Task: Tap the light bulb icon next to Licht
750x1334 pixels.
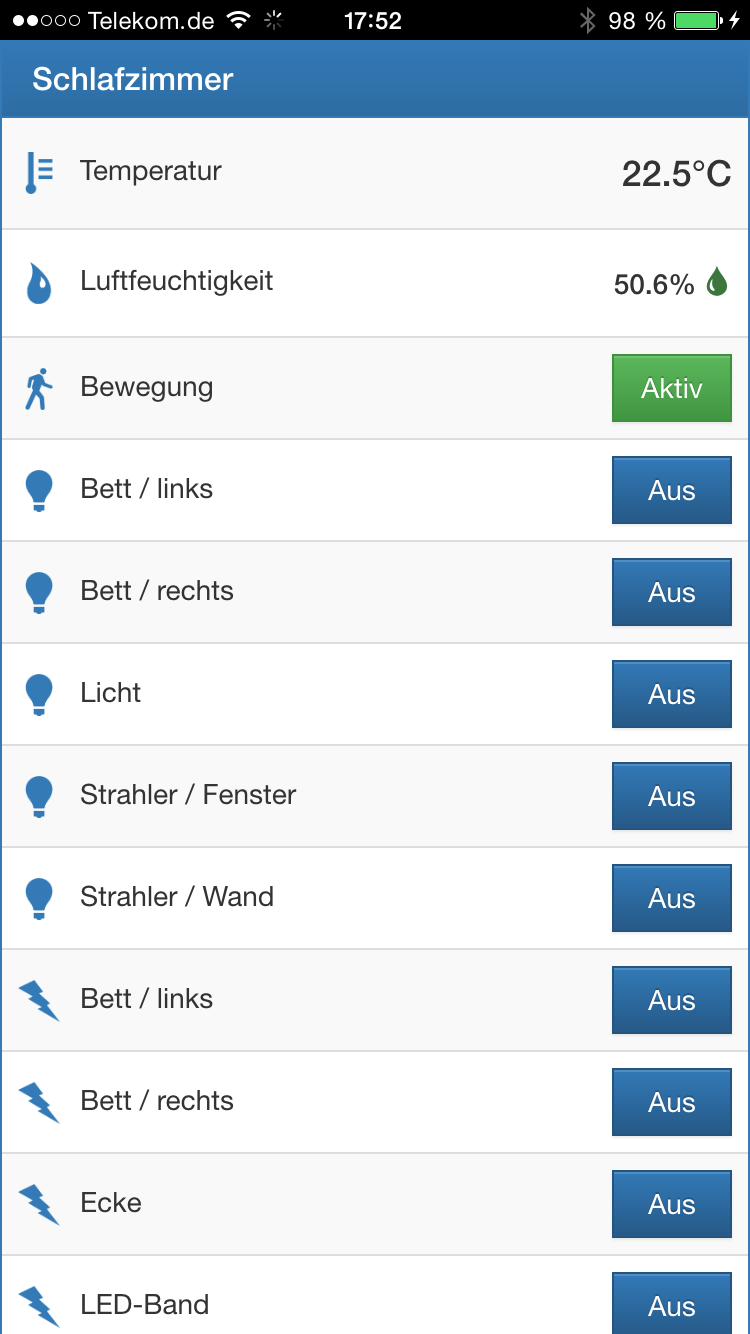Action: pos(38,694)
